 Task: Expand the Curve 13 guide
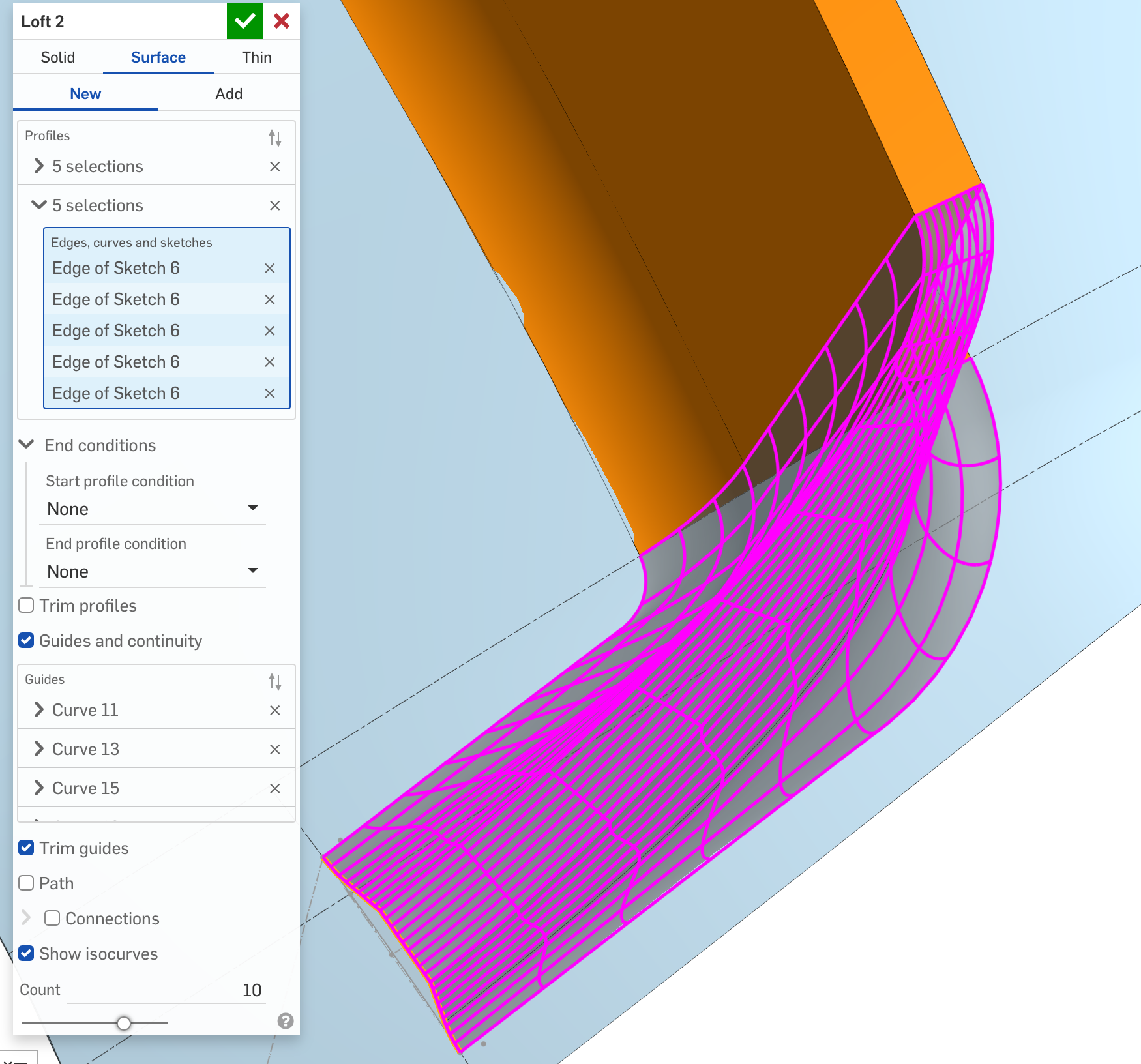tap(39, 748)
